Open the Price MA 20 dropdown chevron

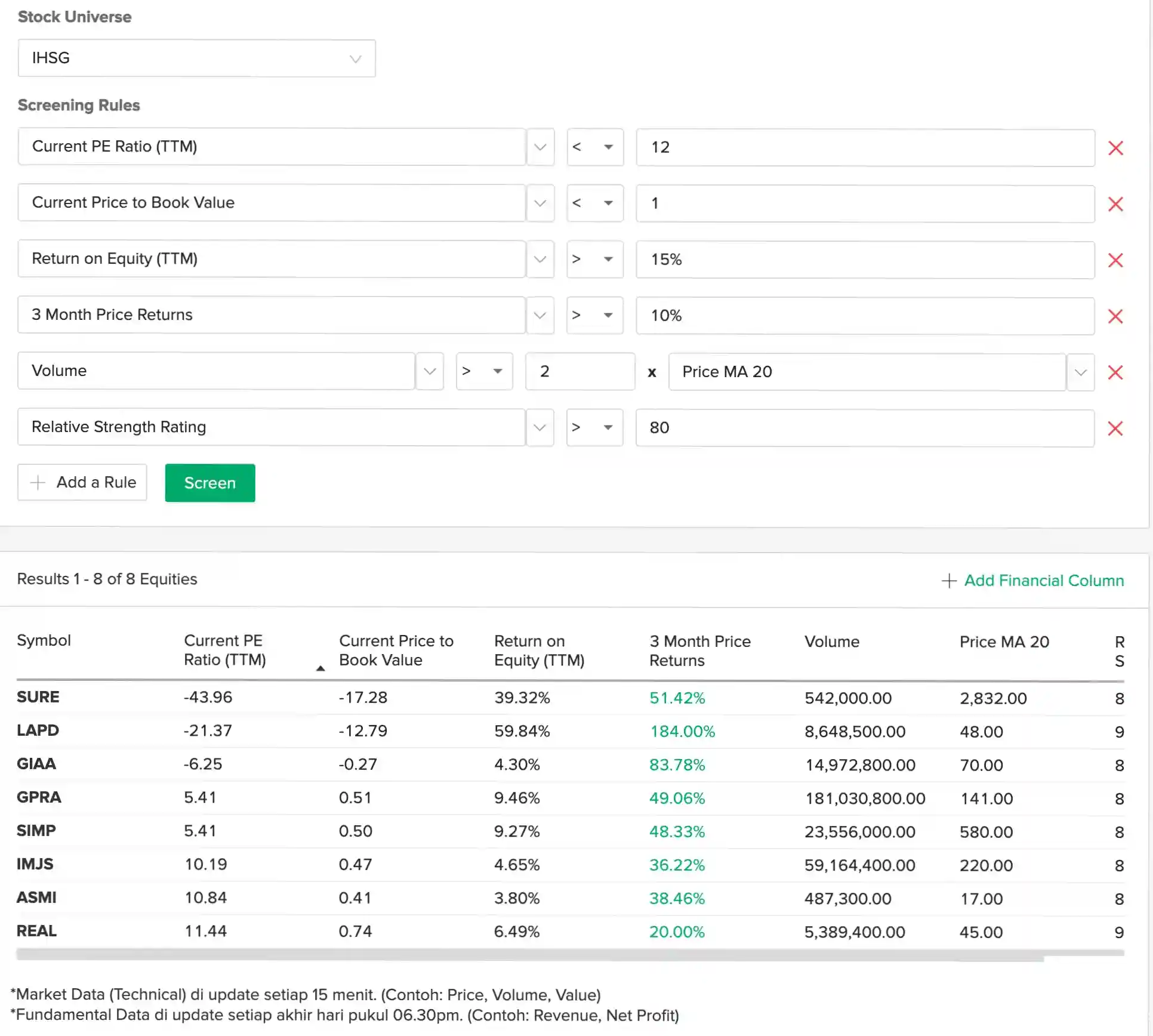click(x=1080, y=372)
